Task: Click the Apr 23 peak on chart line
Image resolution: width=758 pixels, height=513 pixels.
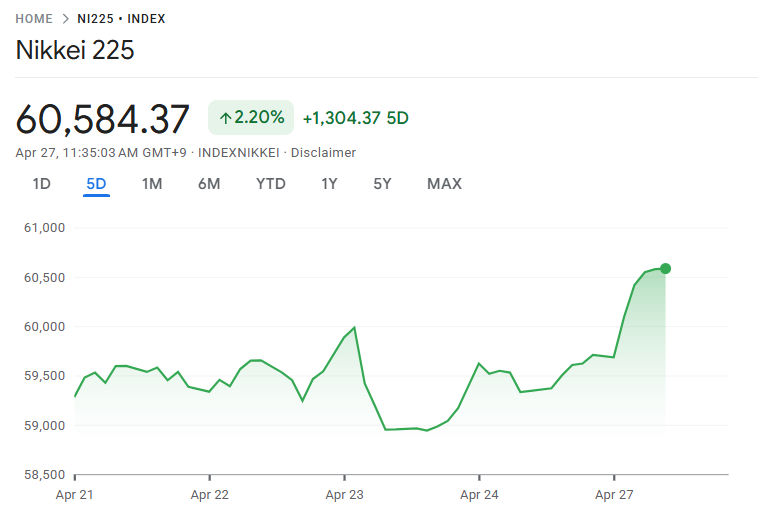Action: point(354,328)
